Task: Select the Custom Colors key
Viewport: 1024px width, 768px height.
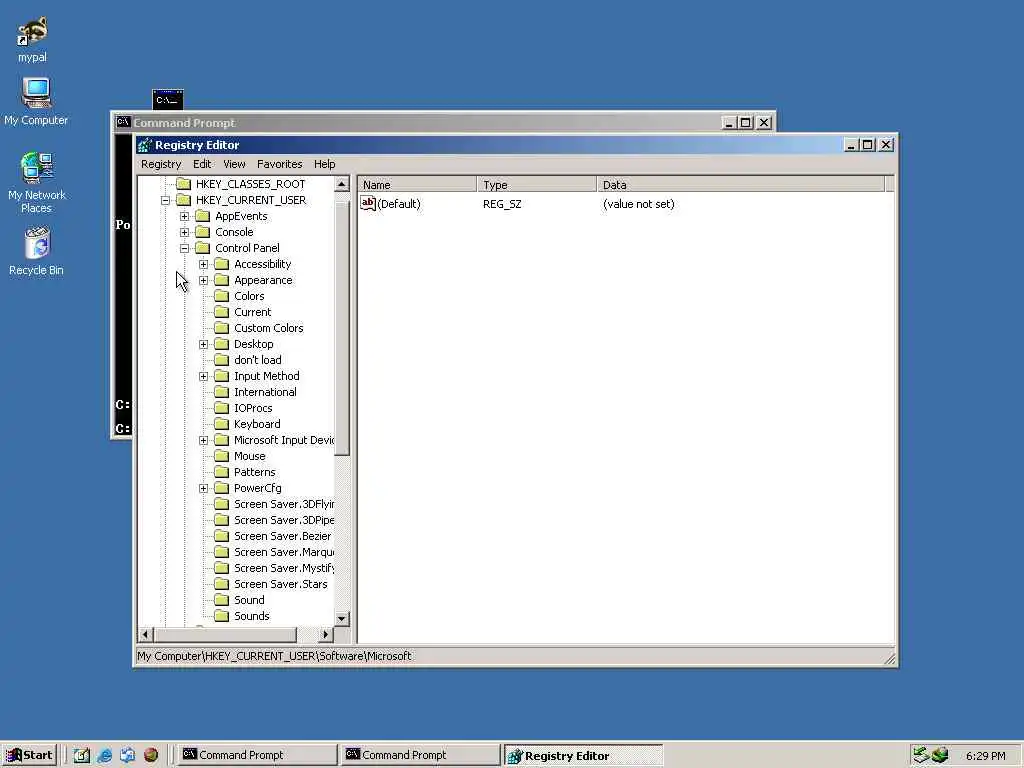Action: (268, 328)
